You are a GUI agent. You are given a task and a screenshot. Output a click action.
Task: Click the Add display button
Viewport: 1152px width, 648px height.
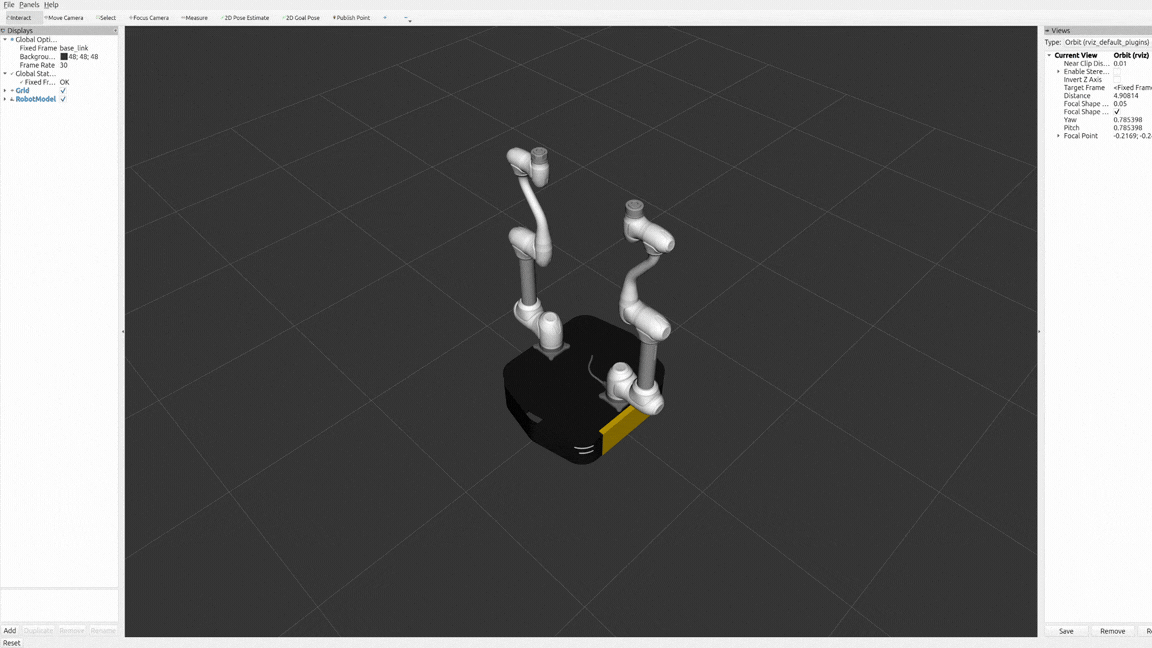(x=10, y=631)
